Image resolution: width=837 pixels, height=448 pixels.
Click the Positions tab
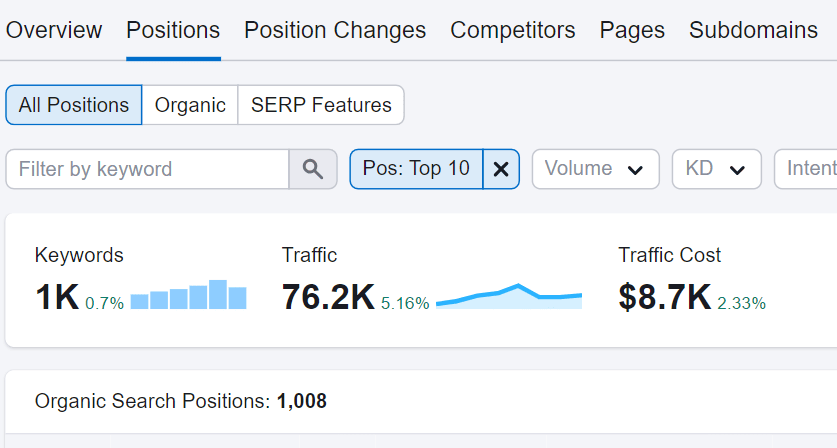pyautogui.click(x=173, y=30)
